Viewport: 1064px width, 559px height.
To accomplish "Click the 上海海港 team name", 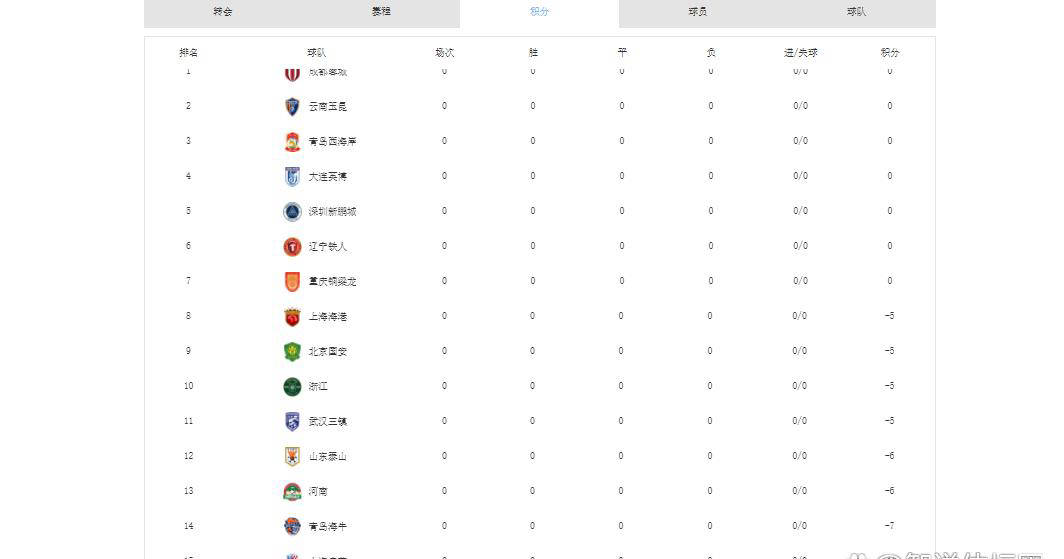I will (x=328, y=317).
